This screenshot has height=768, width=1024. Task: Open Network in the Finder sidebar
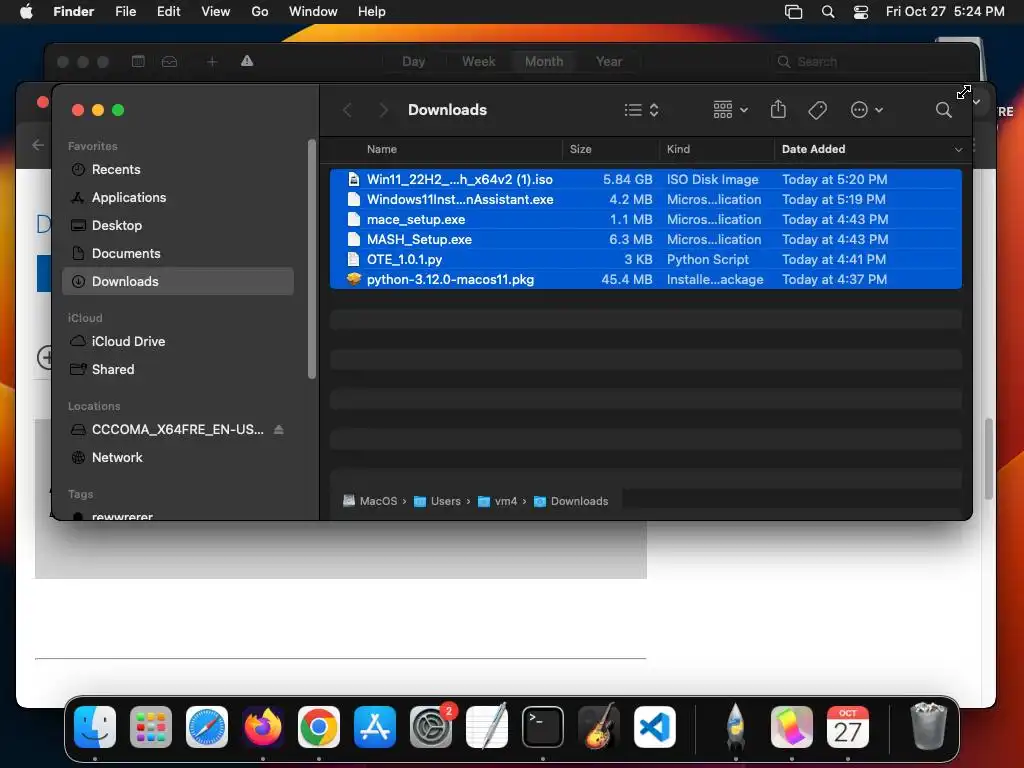[x=178, y=458]
